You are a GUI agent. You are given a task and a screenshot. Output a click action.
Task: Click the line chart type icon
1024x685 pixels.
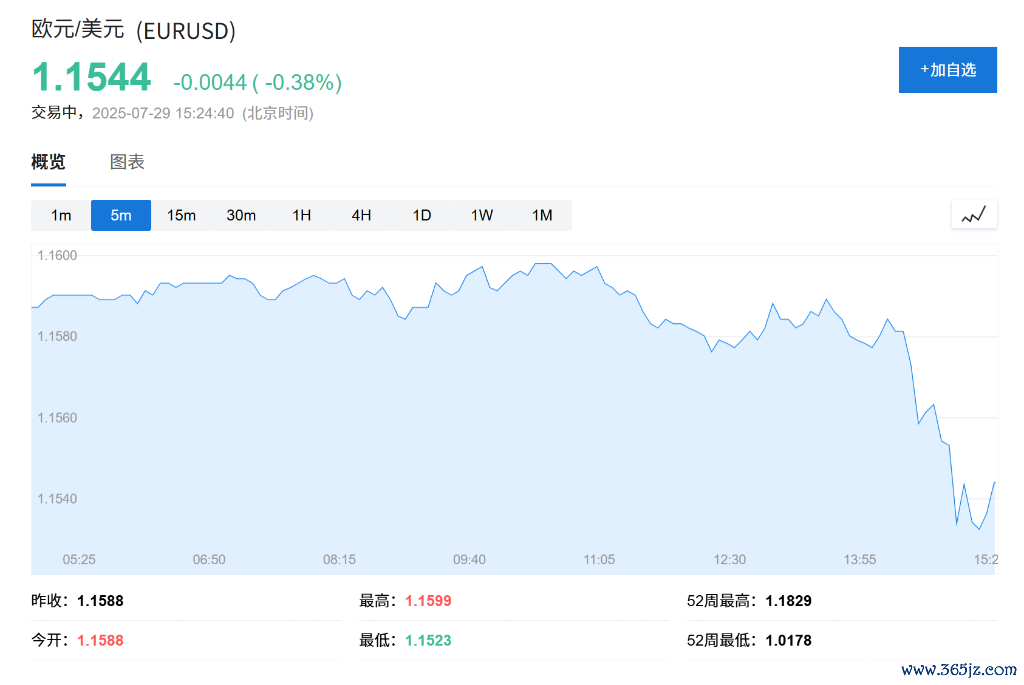tap(973, 215)
